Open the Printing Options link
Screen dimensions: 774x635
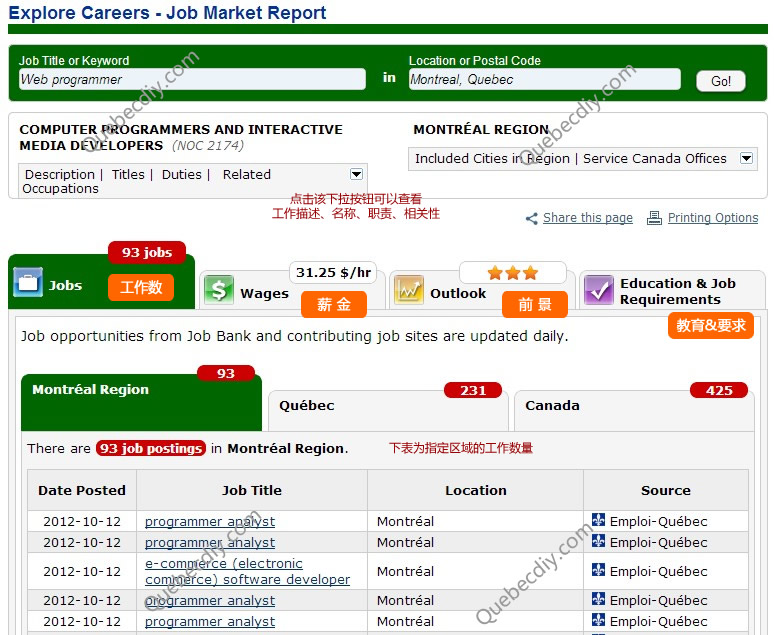pyautogui.click(x=712, y=218)
